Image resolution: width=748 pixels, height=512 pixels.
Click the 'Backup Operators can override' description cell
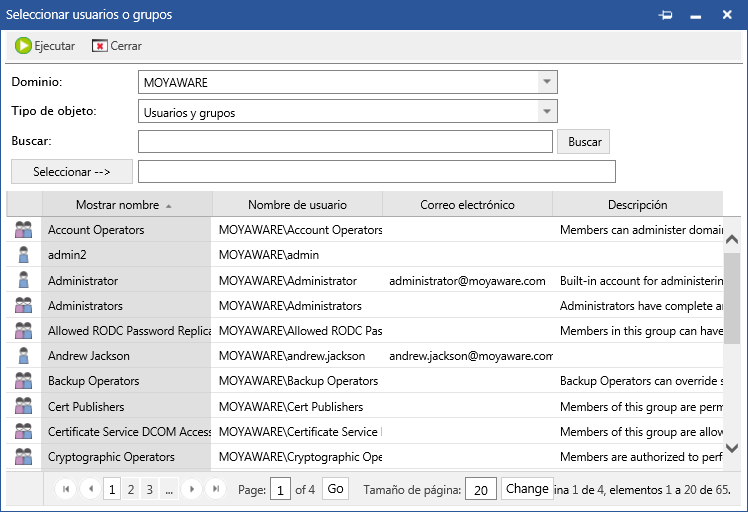(638, 381)
